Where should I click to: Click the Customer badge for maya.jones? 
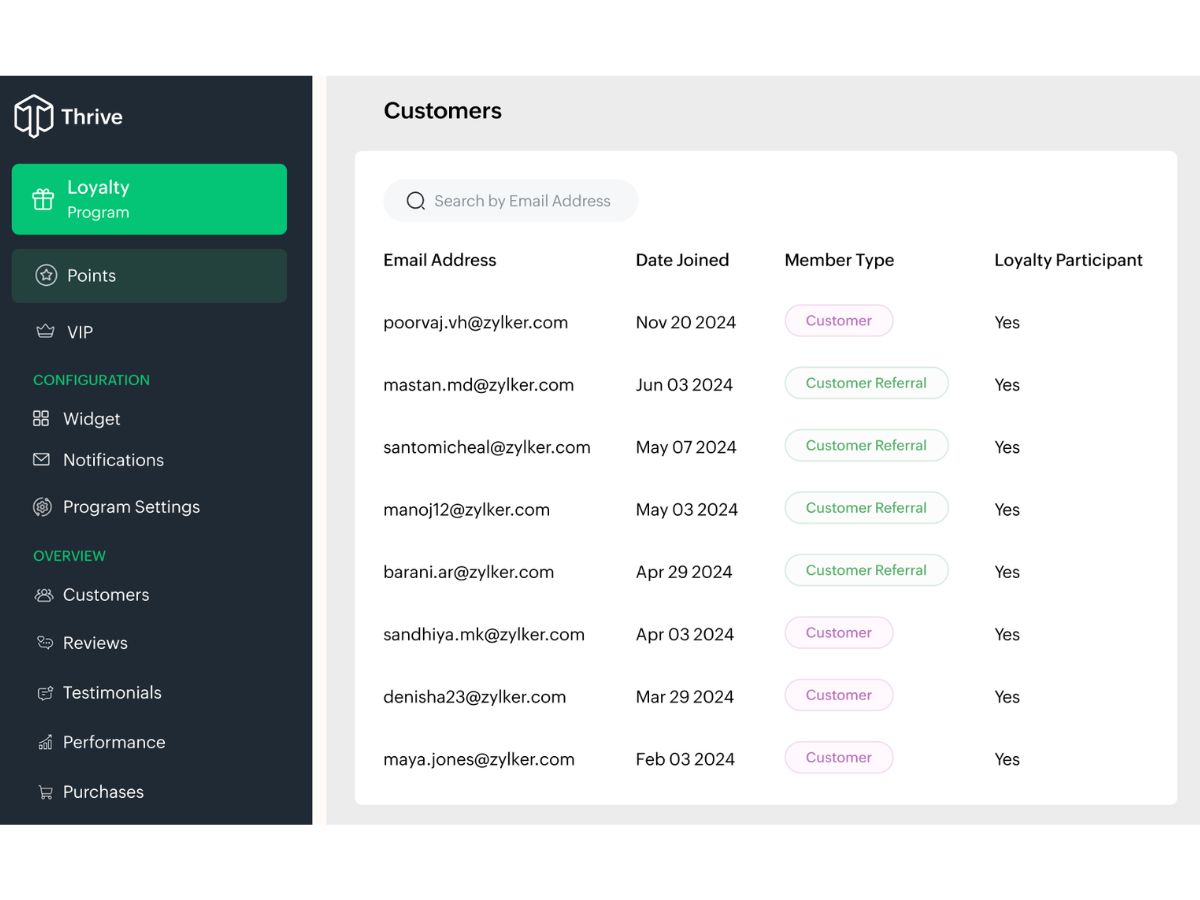839,757
